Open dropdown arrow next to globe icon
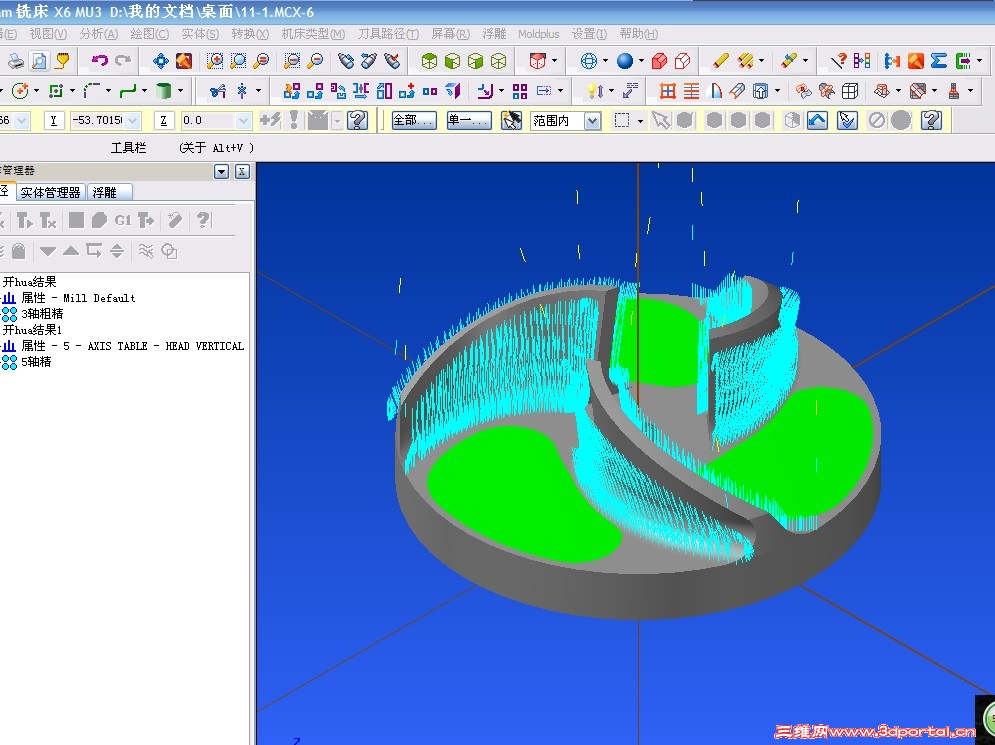 (x=605, y=61)
